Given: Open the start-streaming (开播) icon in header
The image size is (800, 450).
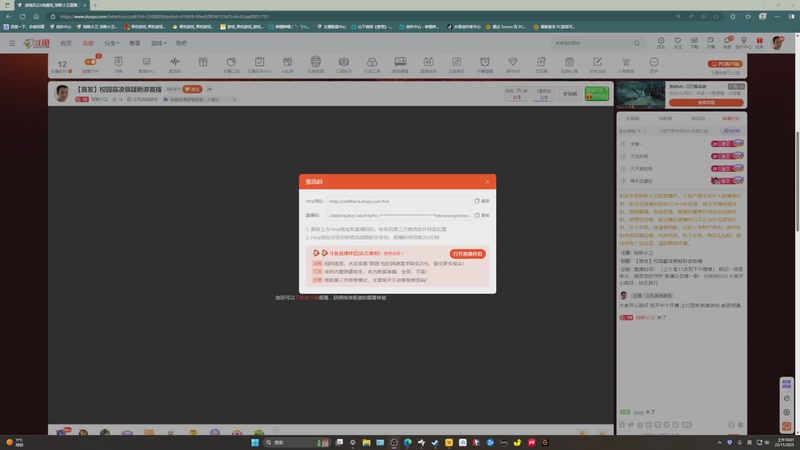Looking at the screenshot, I should tap(710, 42).
